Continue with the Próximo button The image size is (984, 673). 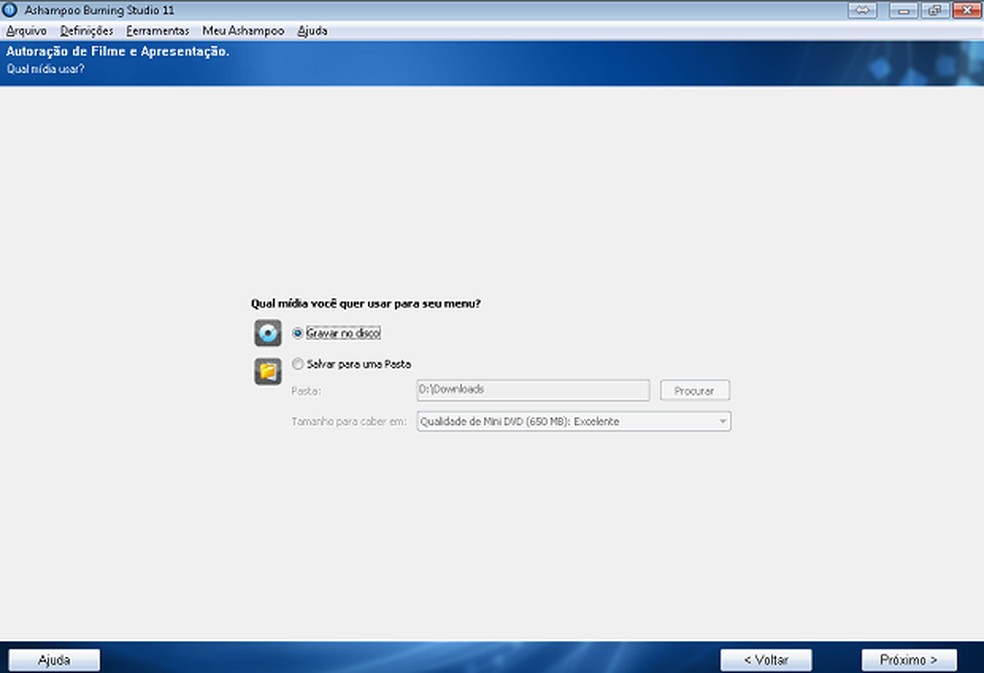click(909, 660)
